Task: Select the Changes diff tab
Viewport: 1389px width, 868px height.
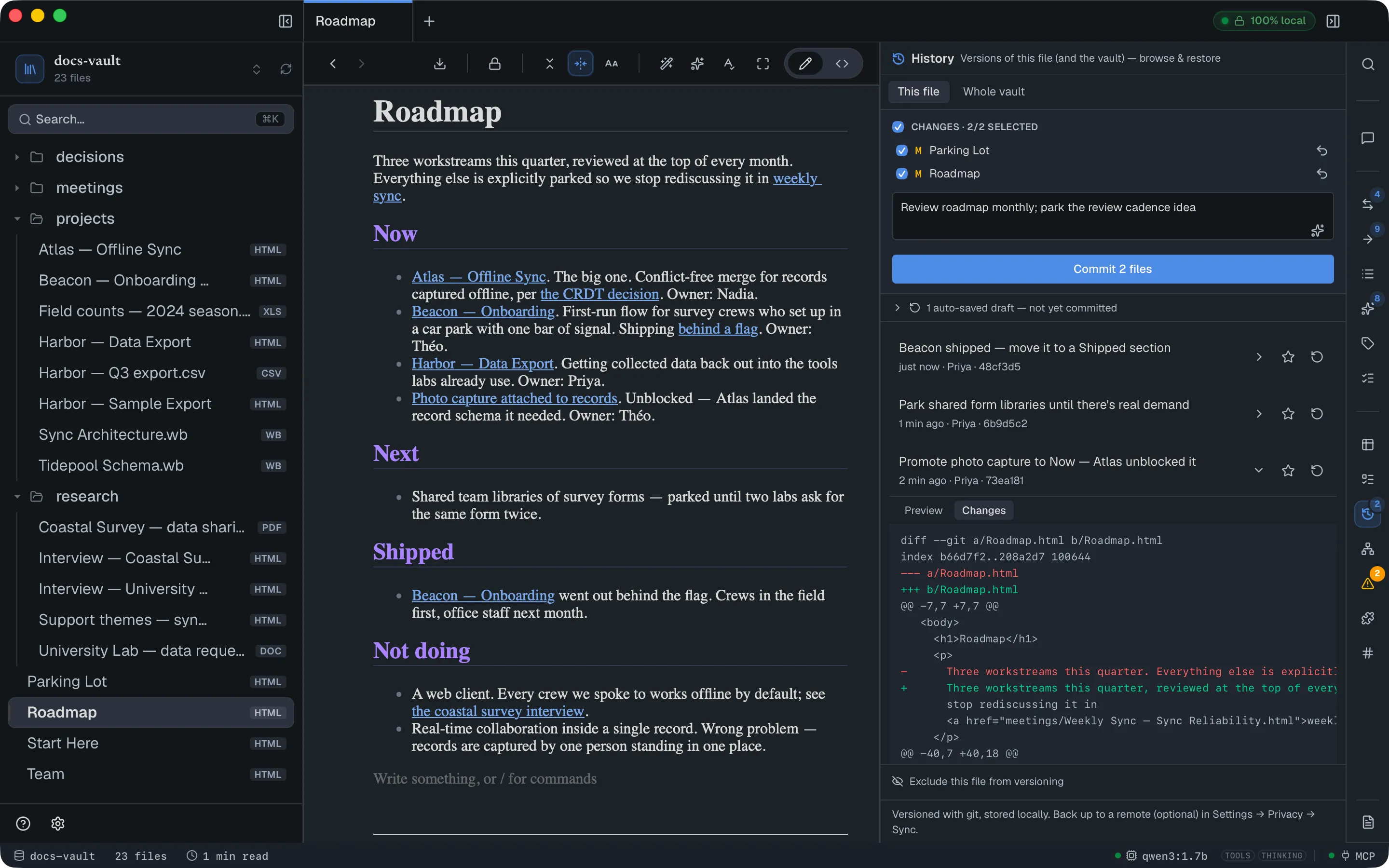Action: tap(983, 510)
